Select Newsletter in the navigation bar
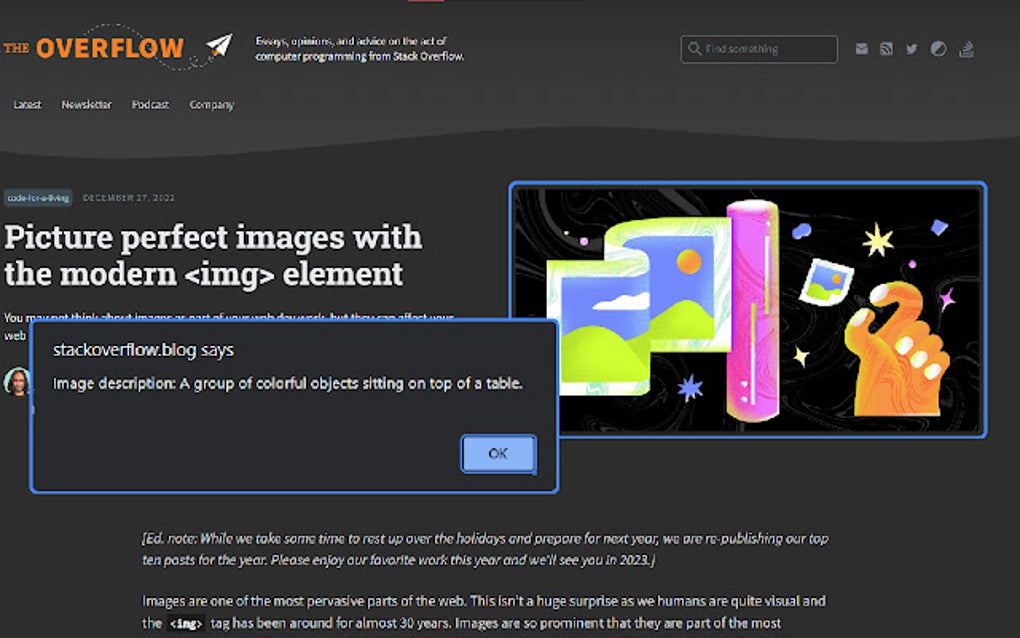Screen dimensions: 1020x638 (86, 104)
